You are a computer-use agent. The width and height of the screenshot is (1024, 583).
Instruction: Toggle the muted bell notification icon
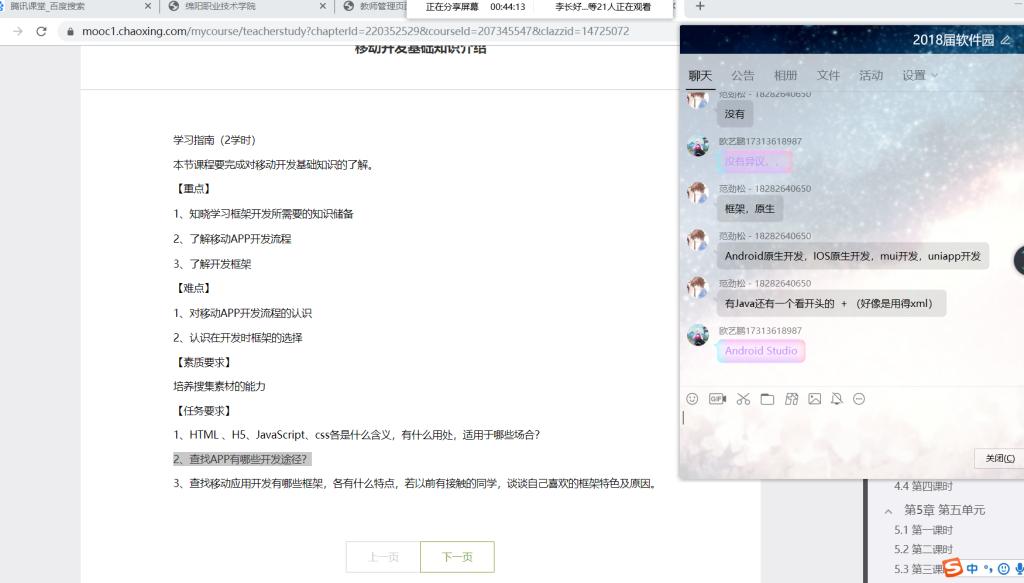coord(837,399)
